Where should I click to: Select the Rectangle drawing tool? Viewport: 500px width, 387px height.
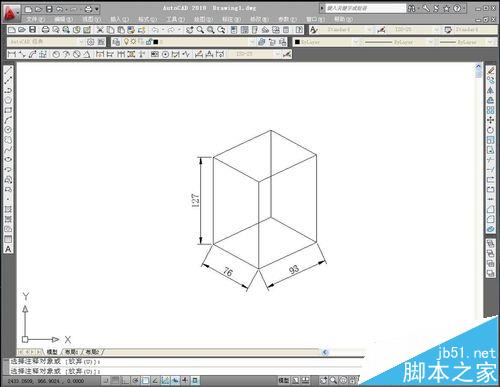click(x=8, y=110)
